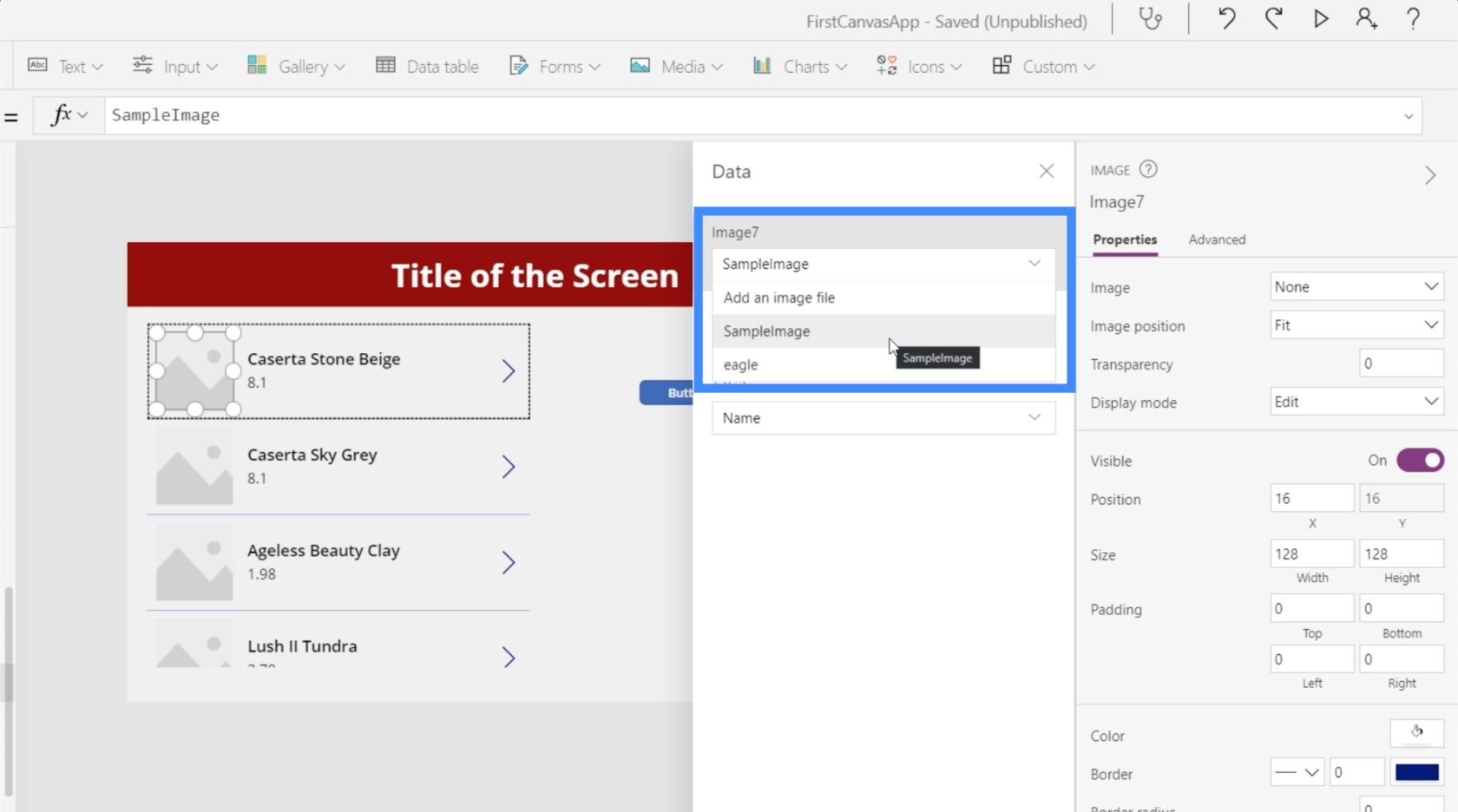Select the Caserta Sky Grey image placeholder

click(x=194, y=467)
